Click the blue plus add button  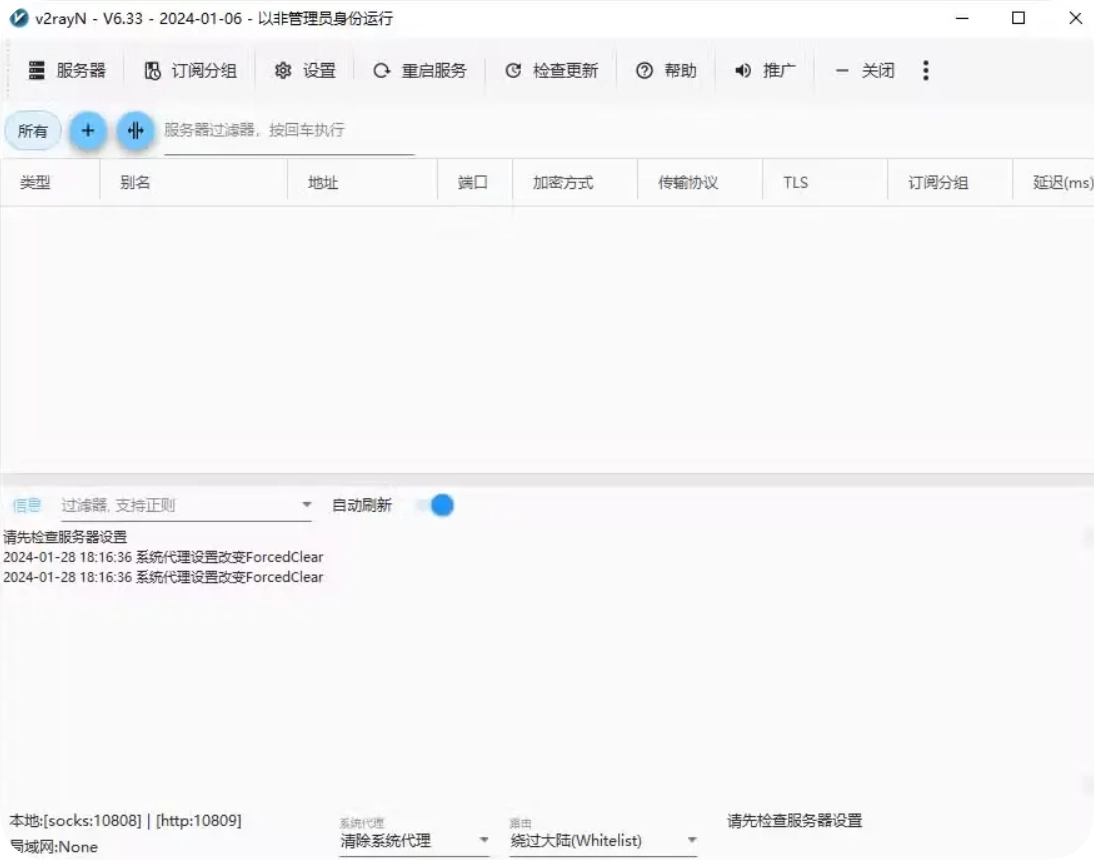(x=88, y=131)
